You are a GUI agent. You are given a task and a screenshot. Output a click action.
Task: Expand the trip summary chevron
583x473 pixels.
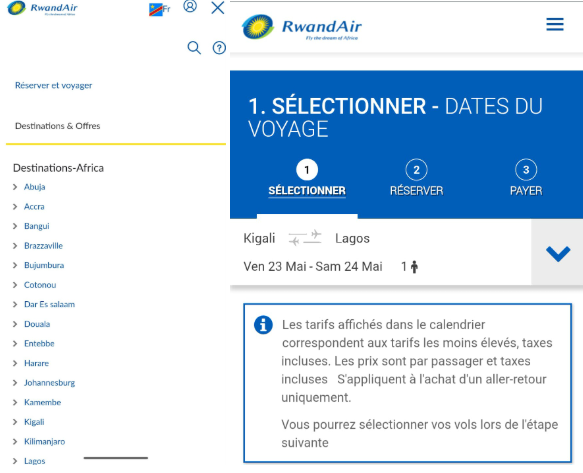pos(558,253)
